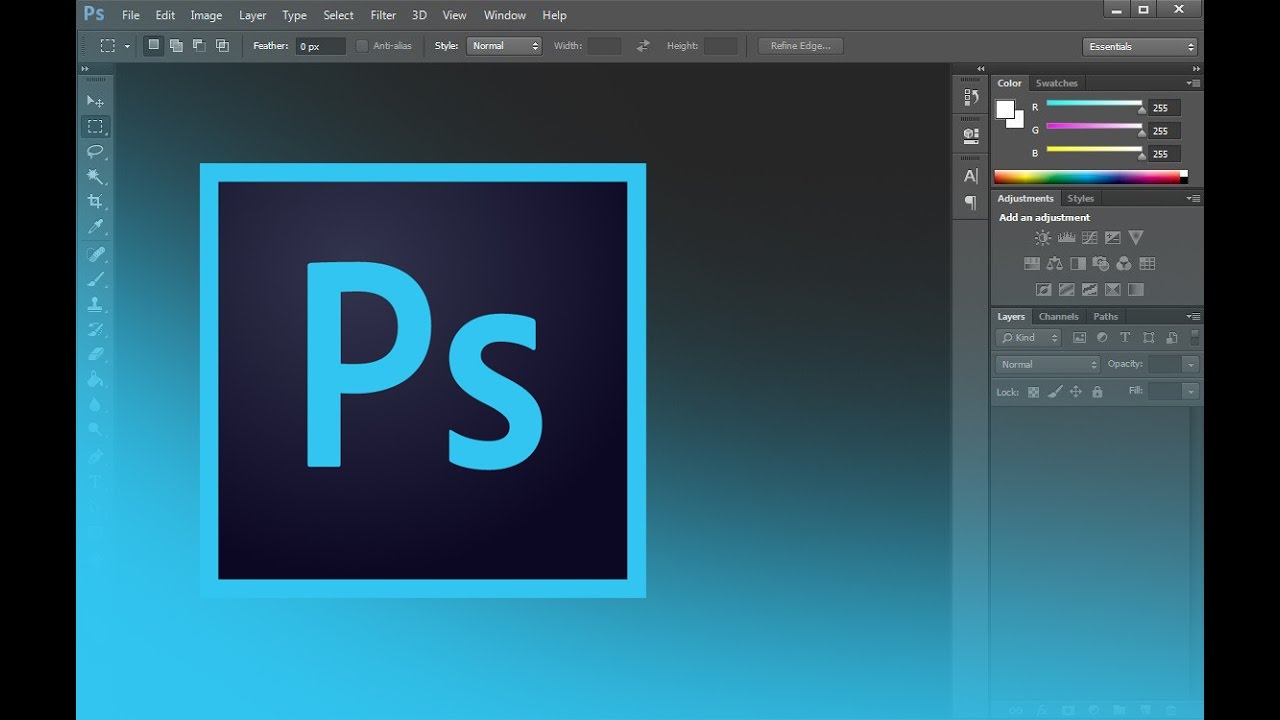Open the Filter menu
Viewport: 1280px width, 720px height.
tap(383, 15)
